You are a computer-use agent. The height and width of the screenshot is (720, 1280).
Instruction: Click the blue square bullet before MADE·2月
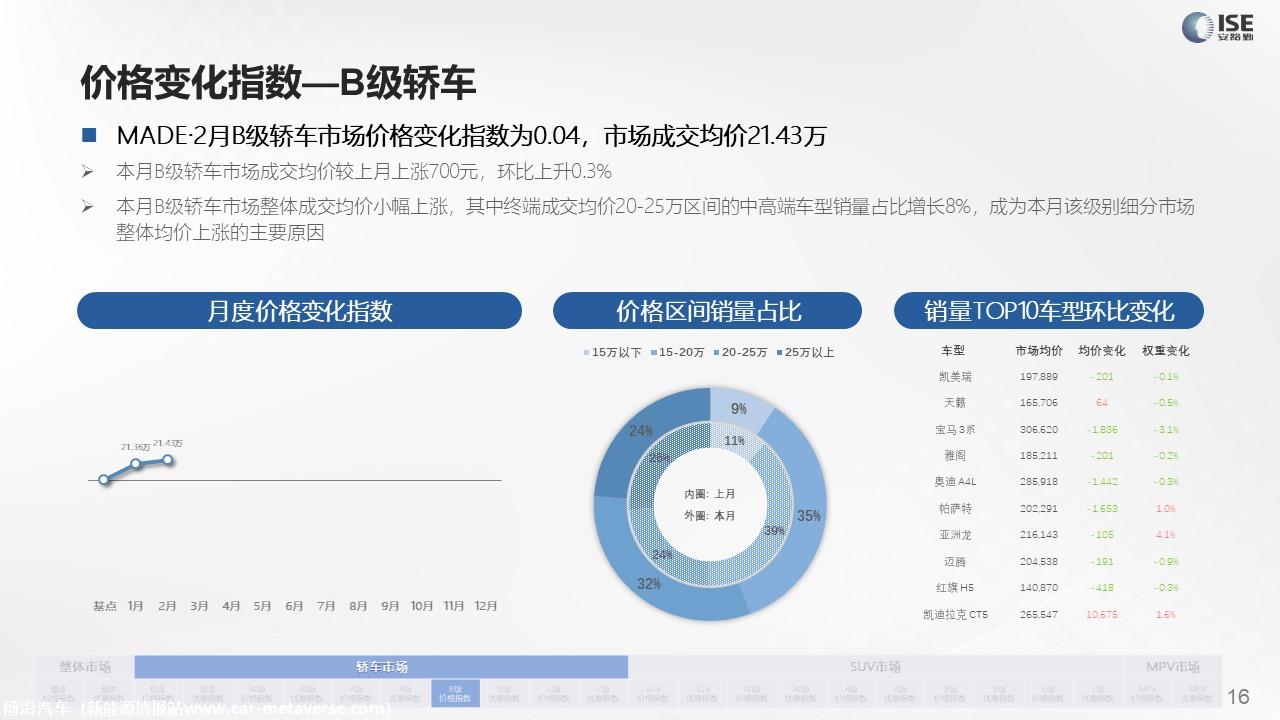pos(89,135)
